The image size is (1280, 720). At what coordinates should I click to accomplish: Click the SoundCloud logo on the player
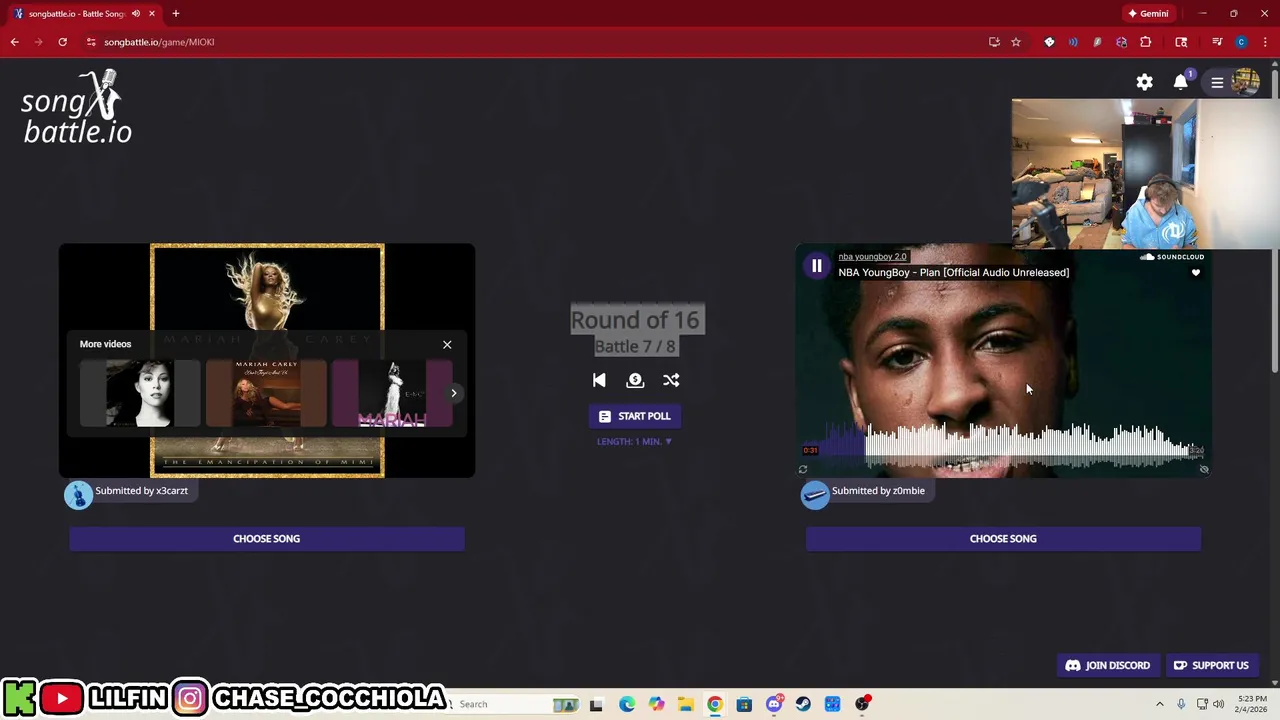tap(1172, 257)
